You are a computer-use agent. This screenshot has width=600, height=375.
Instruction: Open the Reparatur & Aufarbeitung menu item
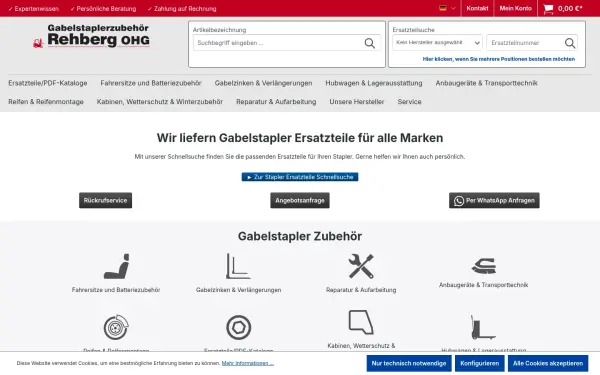tap(276, 102)
